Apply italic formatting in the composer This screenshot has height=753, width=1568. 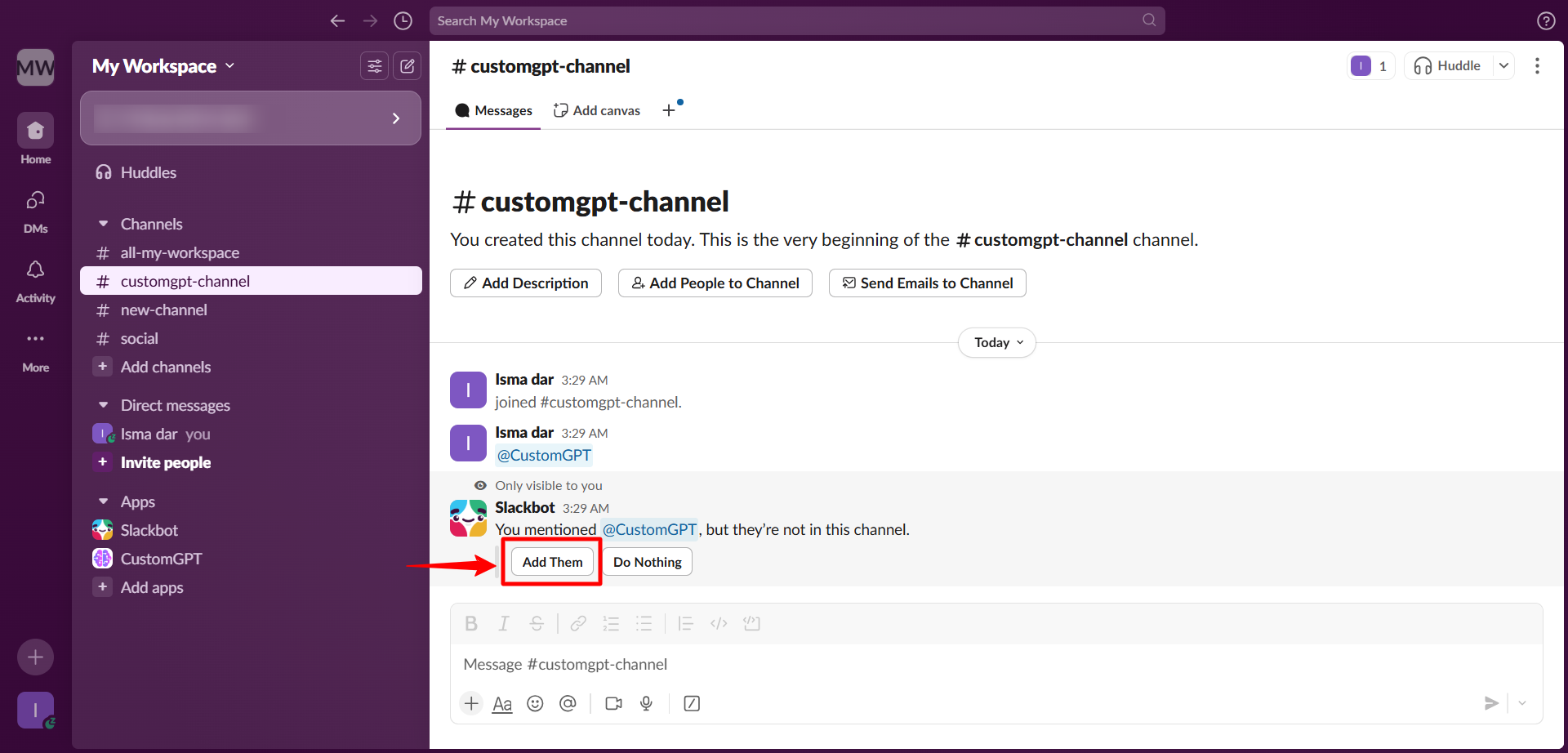pos(503,624)
